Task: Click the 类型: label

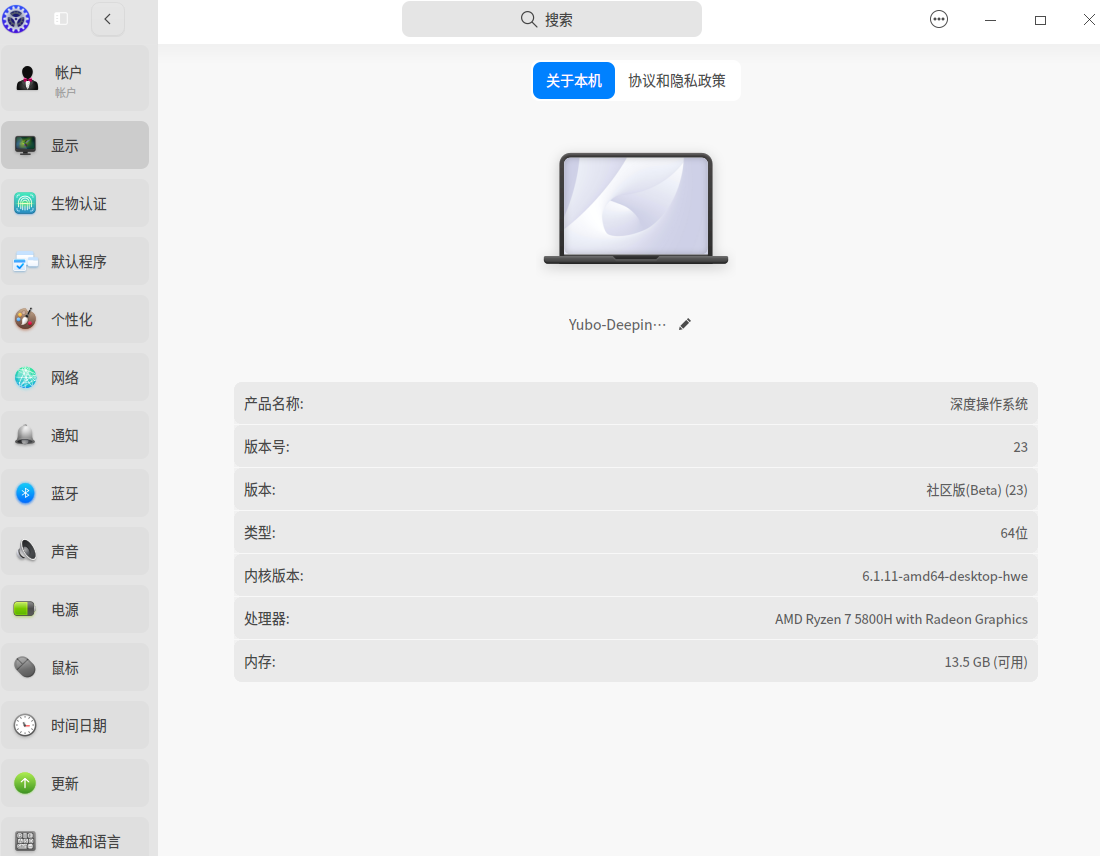Action: point(260,533)
